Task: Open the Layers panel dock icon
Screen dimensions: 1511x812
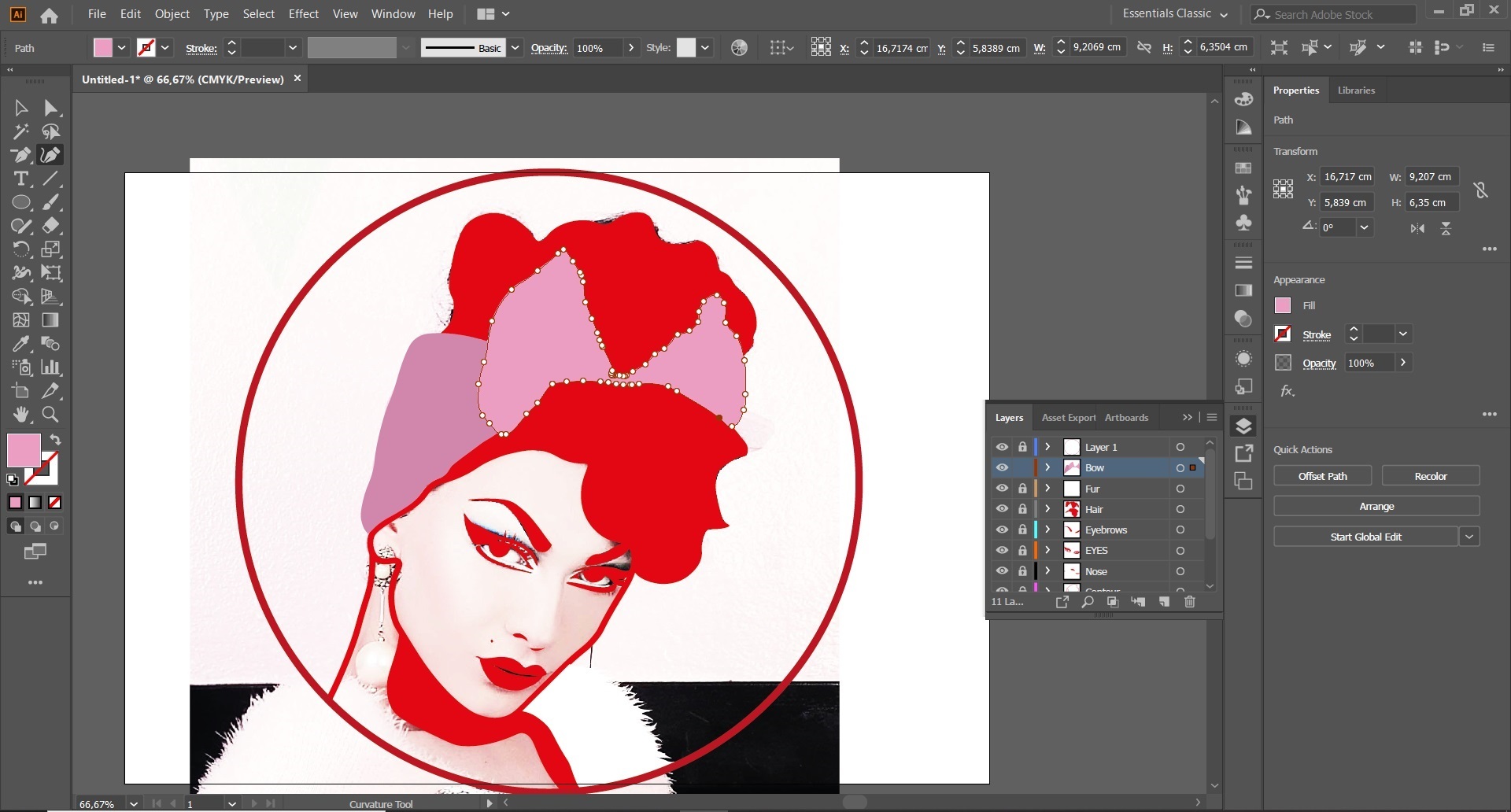Action: click(1243, 426)
